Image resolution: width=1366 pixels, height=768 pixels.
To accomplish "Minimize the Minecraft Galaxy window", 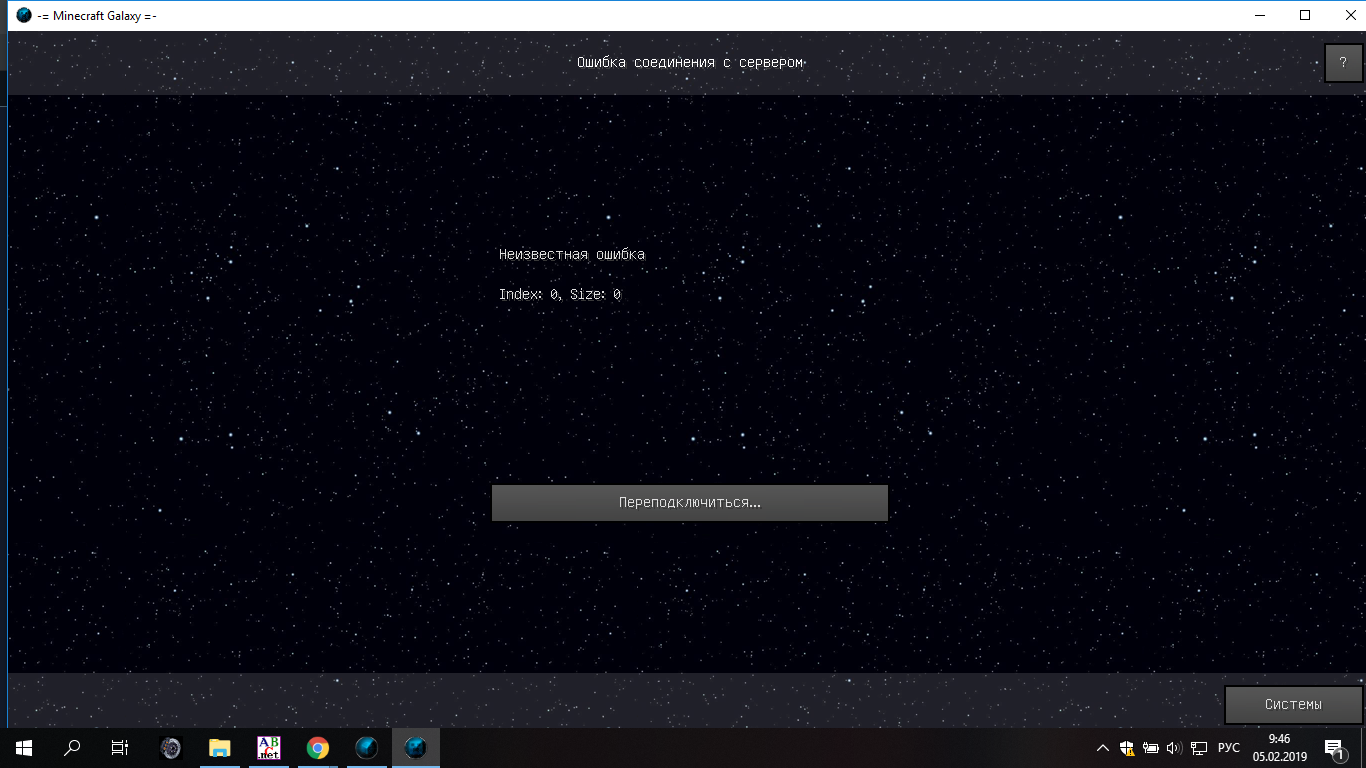I will (x=1259, y=15).
